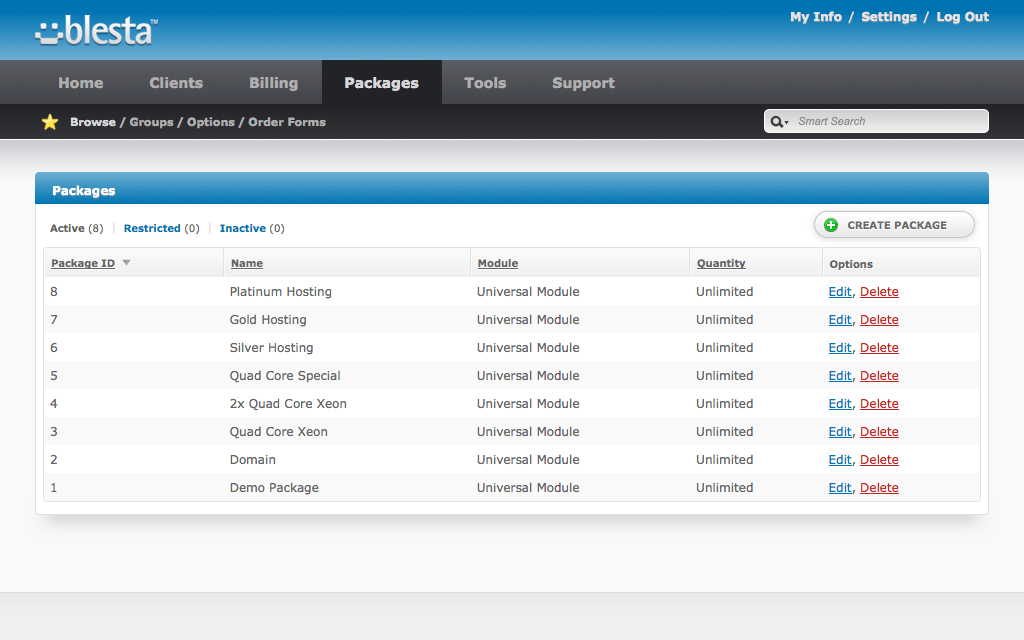
Task: Edit the Quad Core Special package
Action: click(x=839, y=376)
